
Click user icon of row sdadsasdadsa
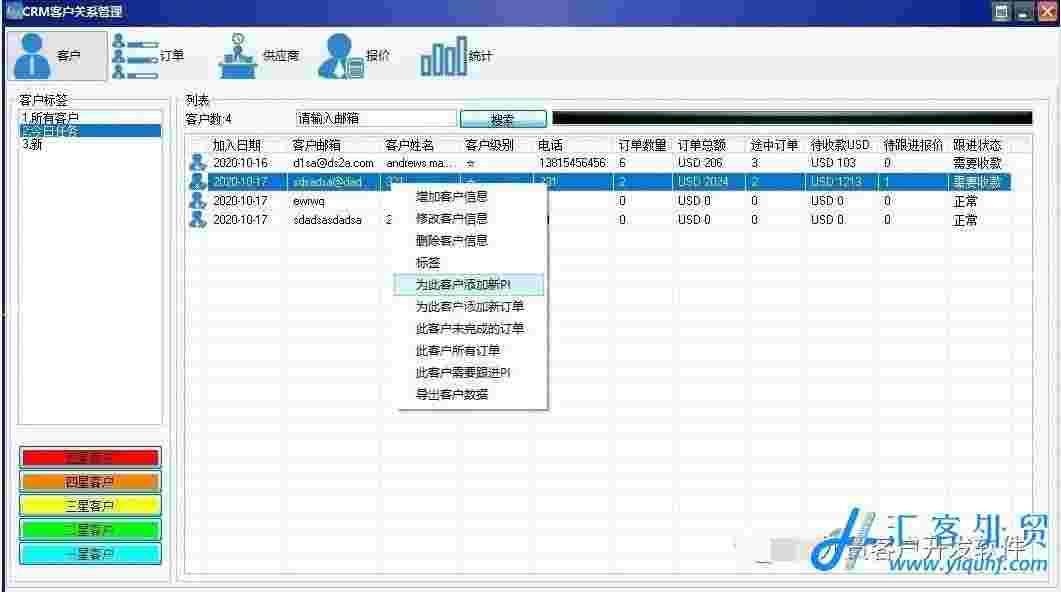tap(198, 219)
